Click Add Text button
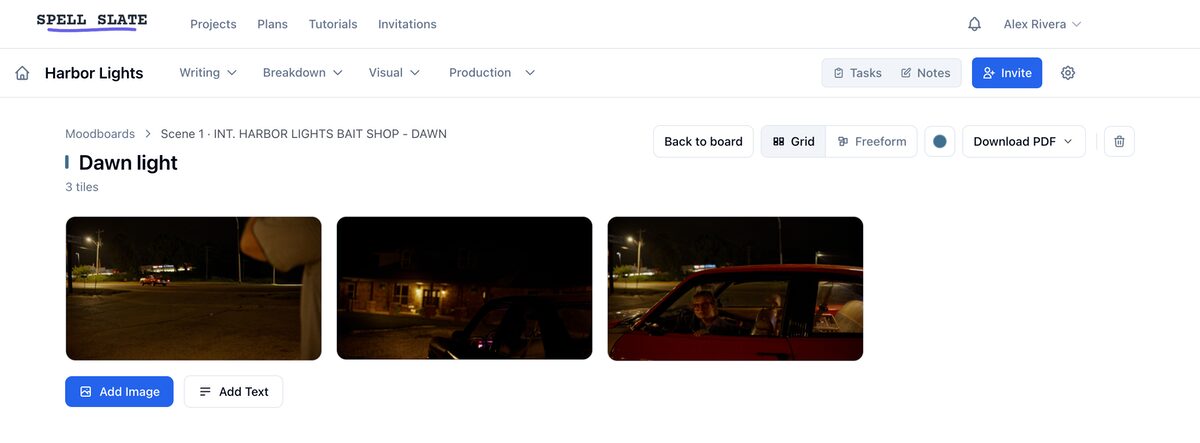Image resolution: width=1200 pixels, height=443 pixels. tap(233, 391)
